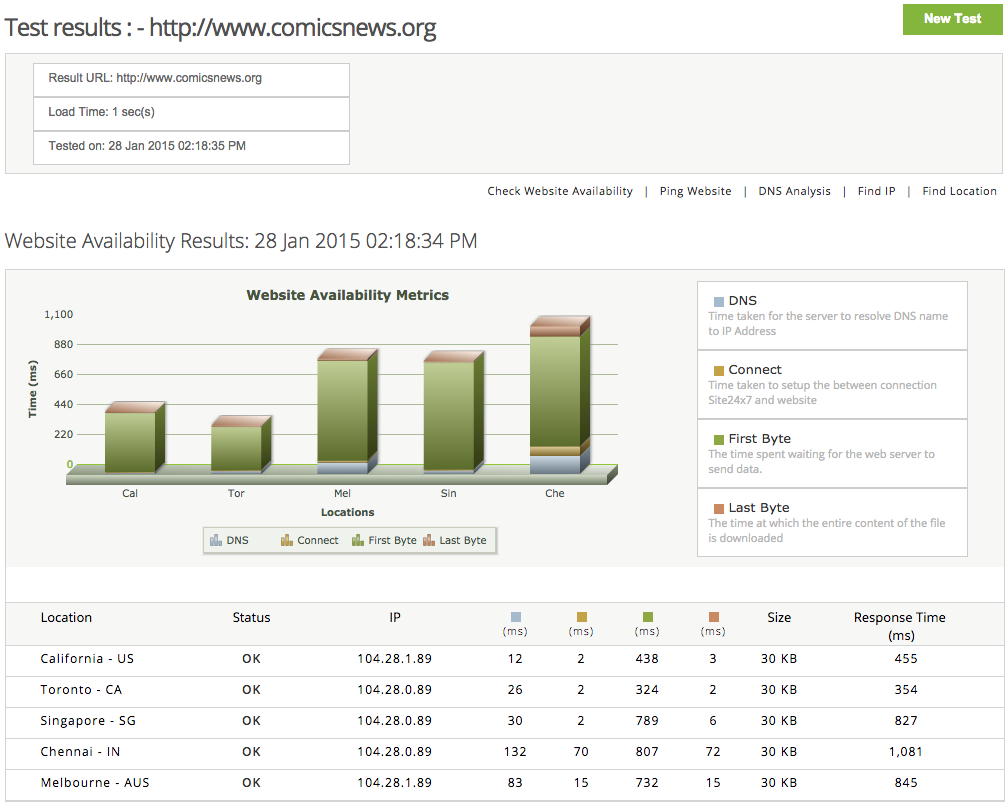1007x807 pixels.
Task: Click the Locations axis label under chart
Action: pos(347,512)
